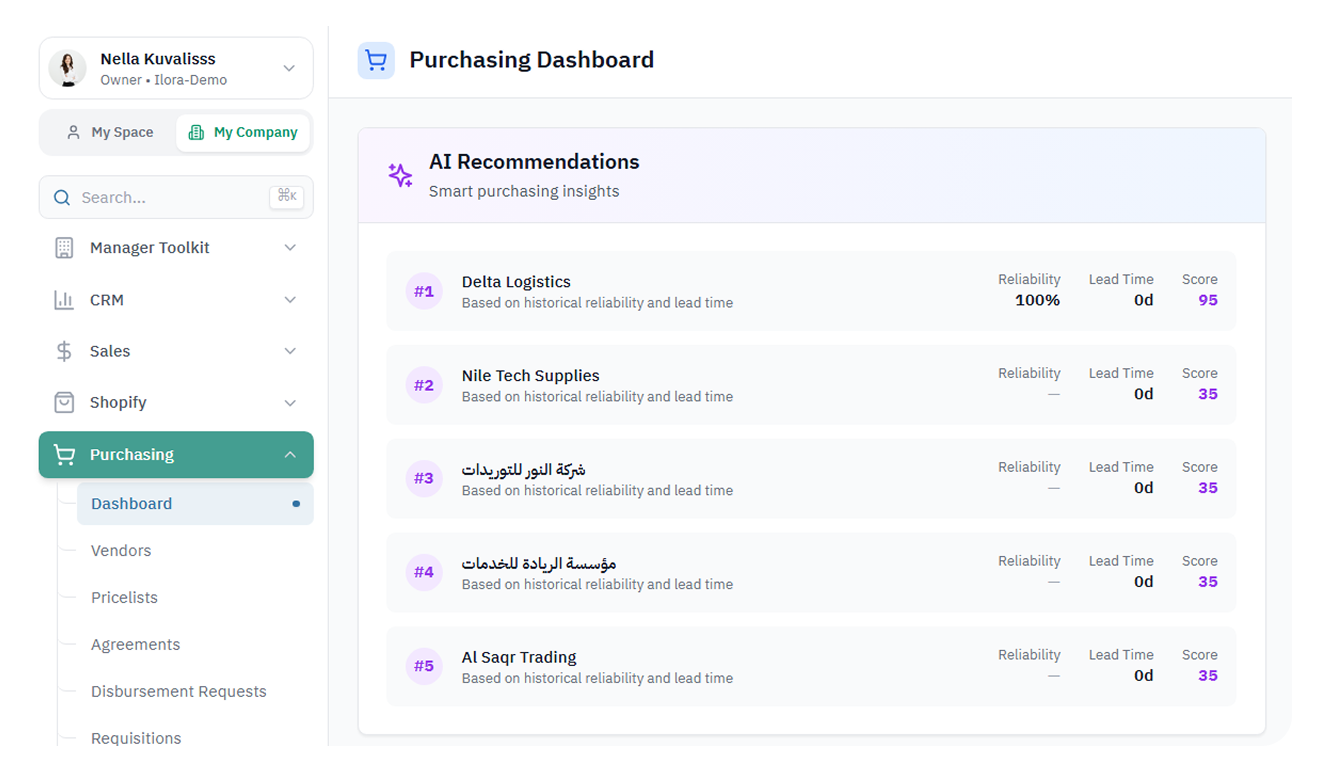Select the My Company tab

[244, 132]
